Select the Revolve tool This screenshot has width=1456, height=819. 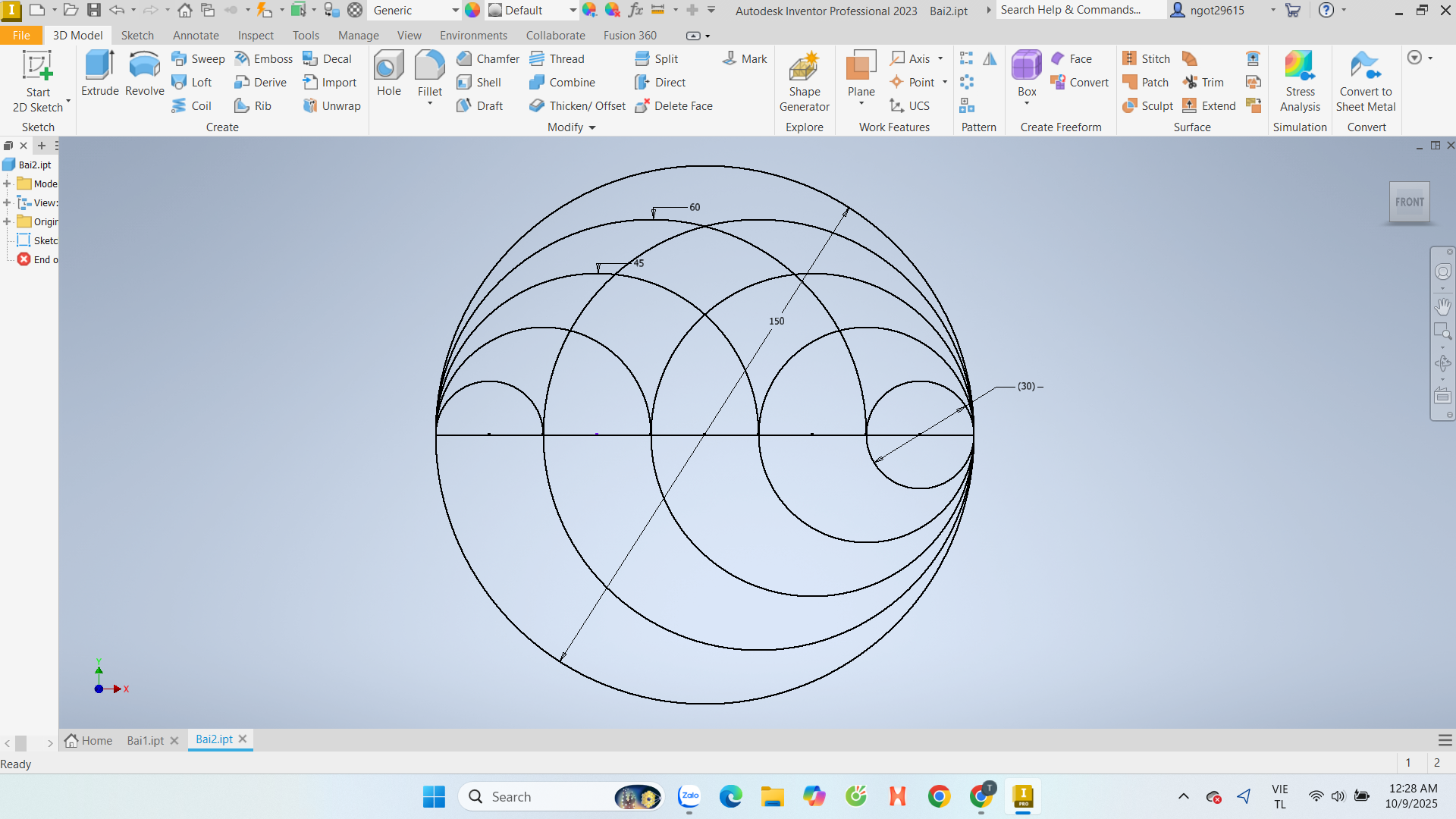[144, 74]
